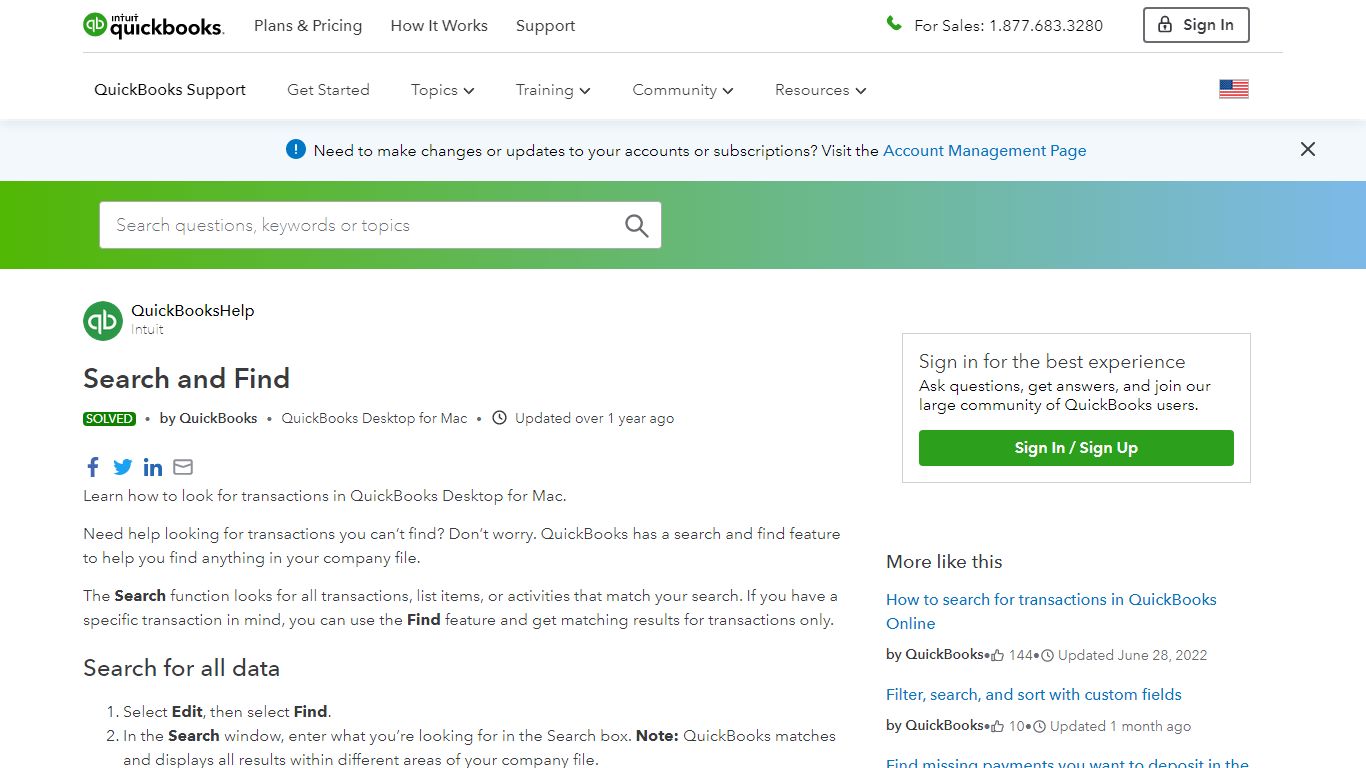Expand the Topics dropdown menu
Screen dimensions: 1366x768
coord(442,90)
